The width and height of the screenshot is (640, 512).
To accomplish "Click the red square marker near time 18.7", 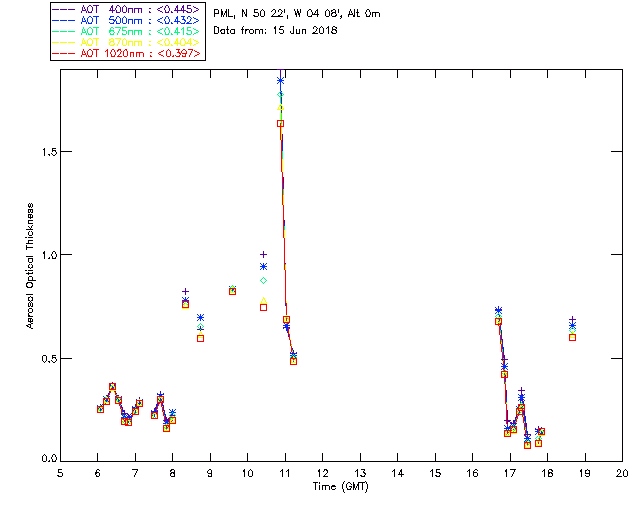I will point(573,338).
